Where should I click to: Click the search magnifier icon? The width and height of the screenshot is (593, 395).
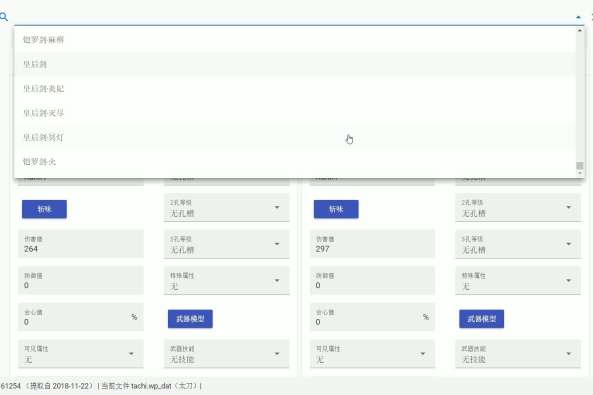point(4,17)
